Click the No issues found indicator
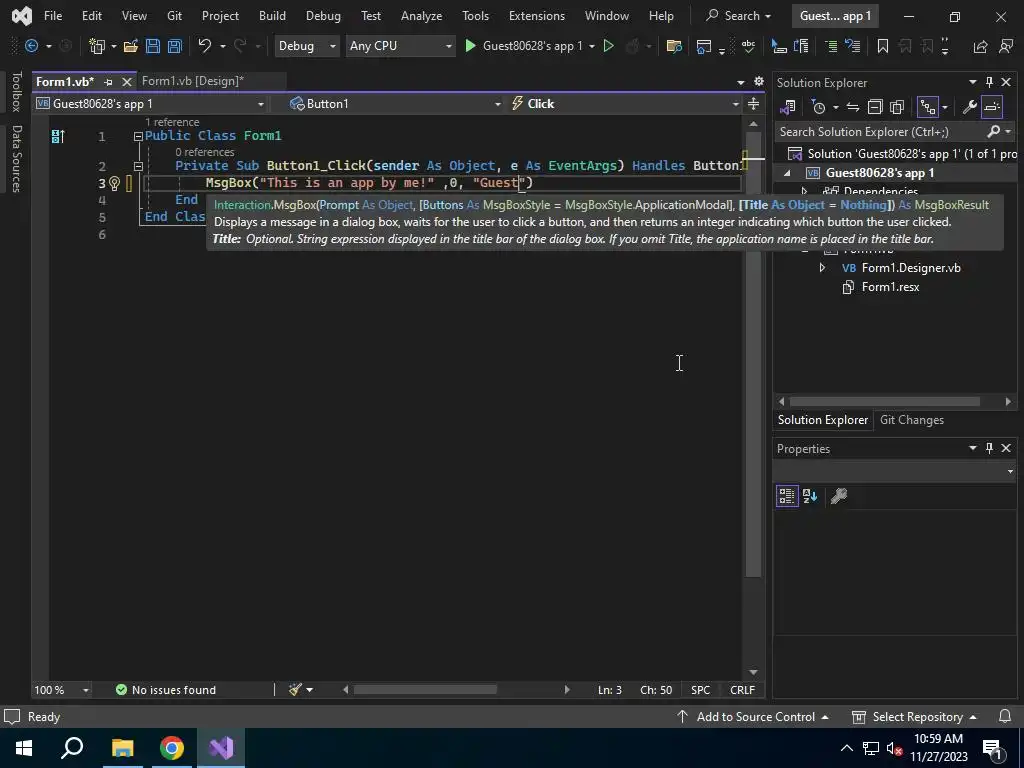Screen dimensions: 1024x768 point(165,690)
